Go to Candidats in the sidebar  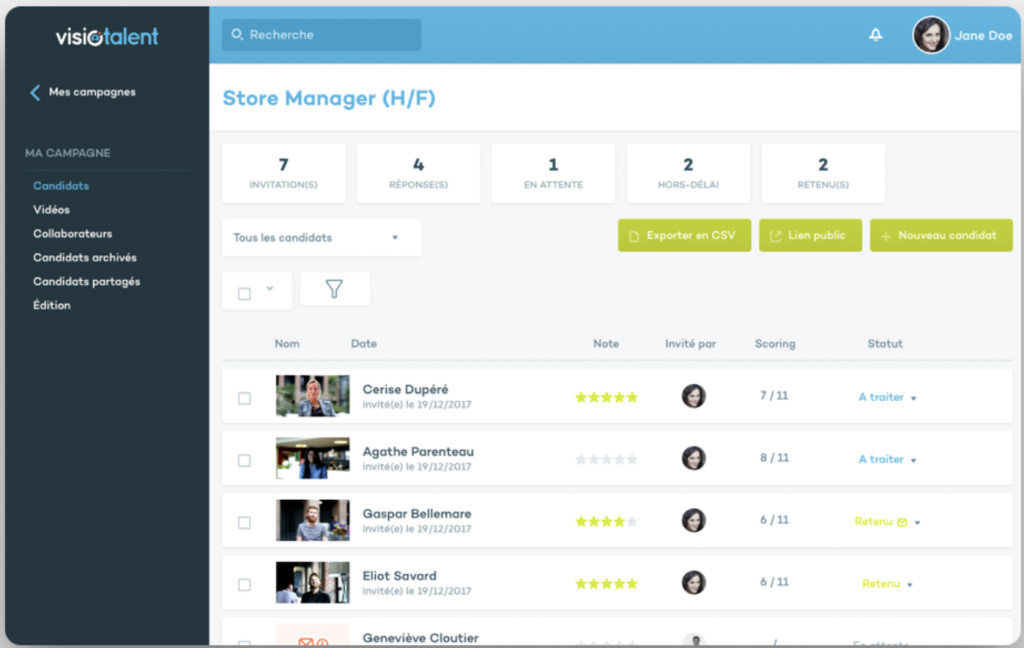pyautogui.click(x=61, y=186)
